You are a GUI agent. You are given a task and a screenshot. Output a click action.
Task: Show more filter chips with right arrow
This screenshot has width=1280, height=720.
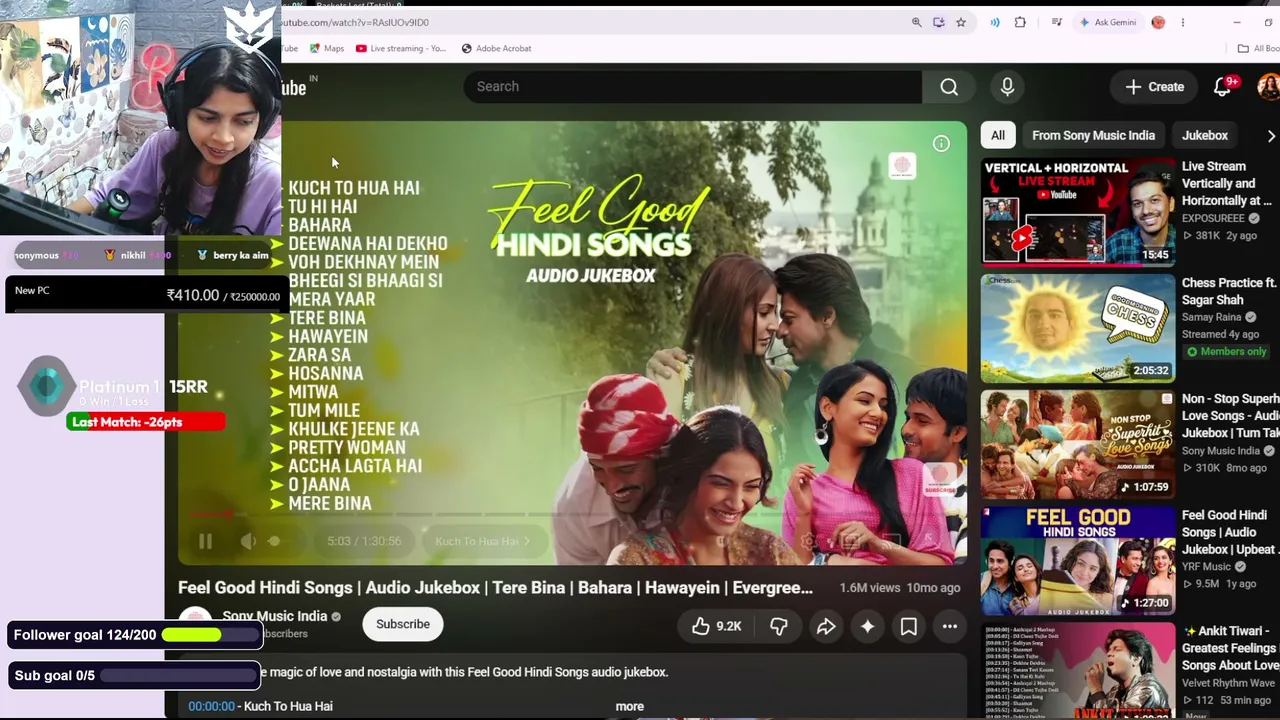[x=1270, y=136]
